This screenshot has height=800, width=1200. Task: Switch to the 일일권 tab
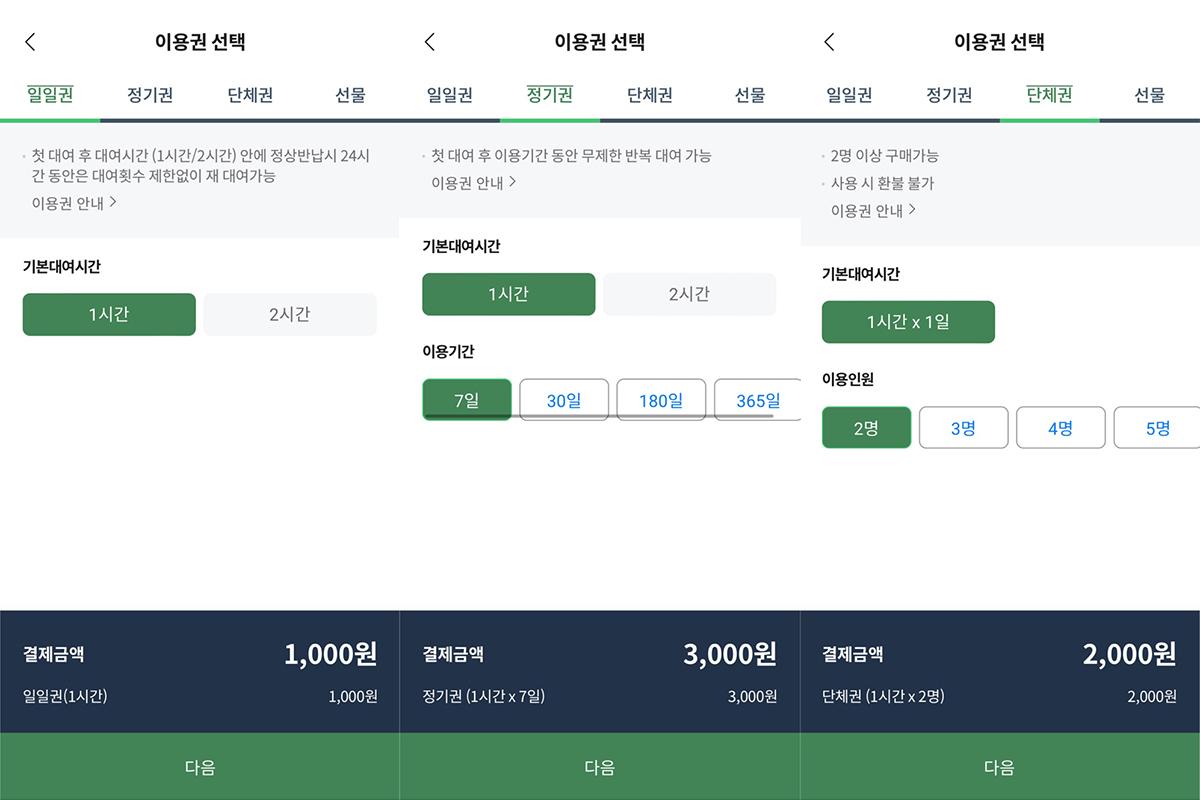(50, 94)
